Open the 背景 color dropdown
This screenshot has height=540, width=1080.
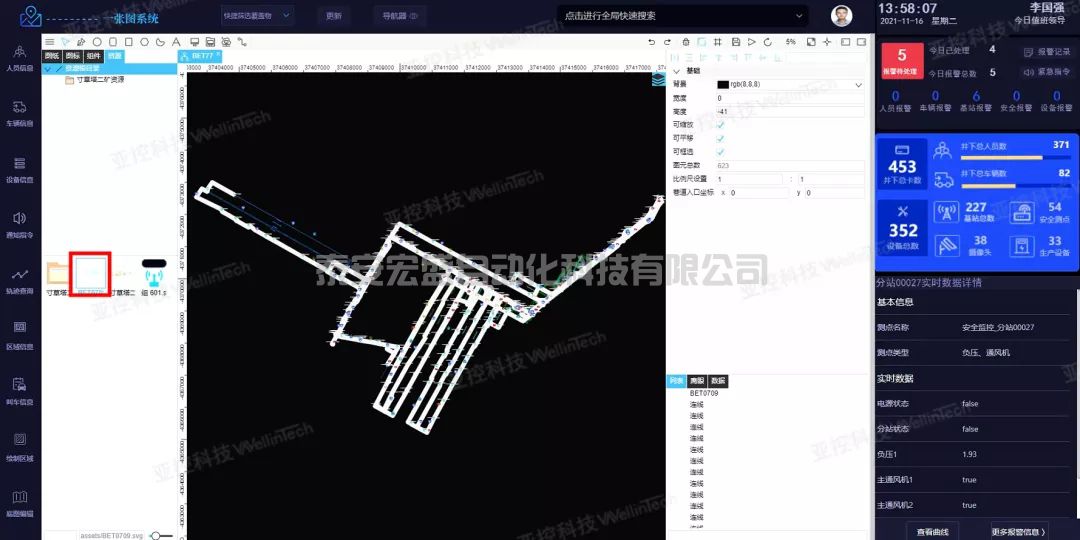[x=858, y=85]
